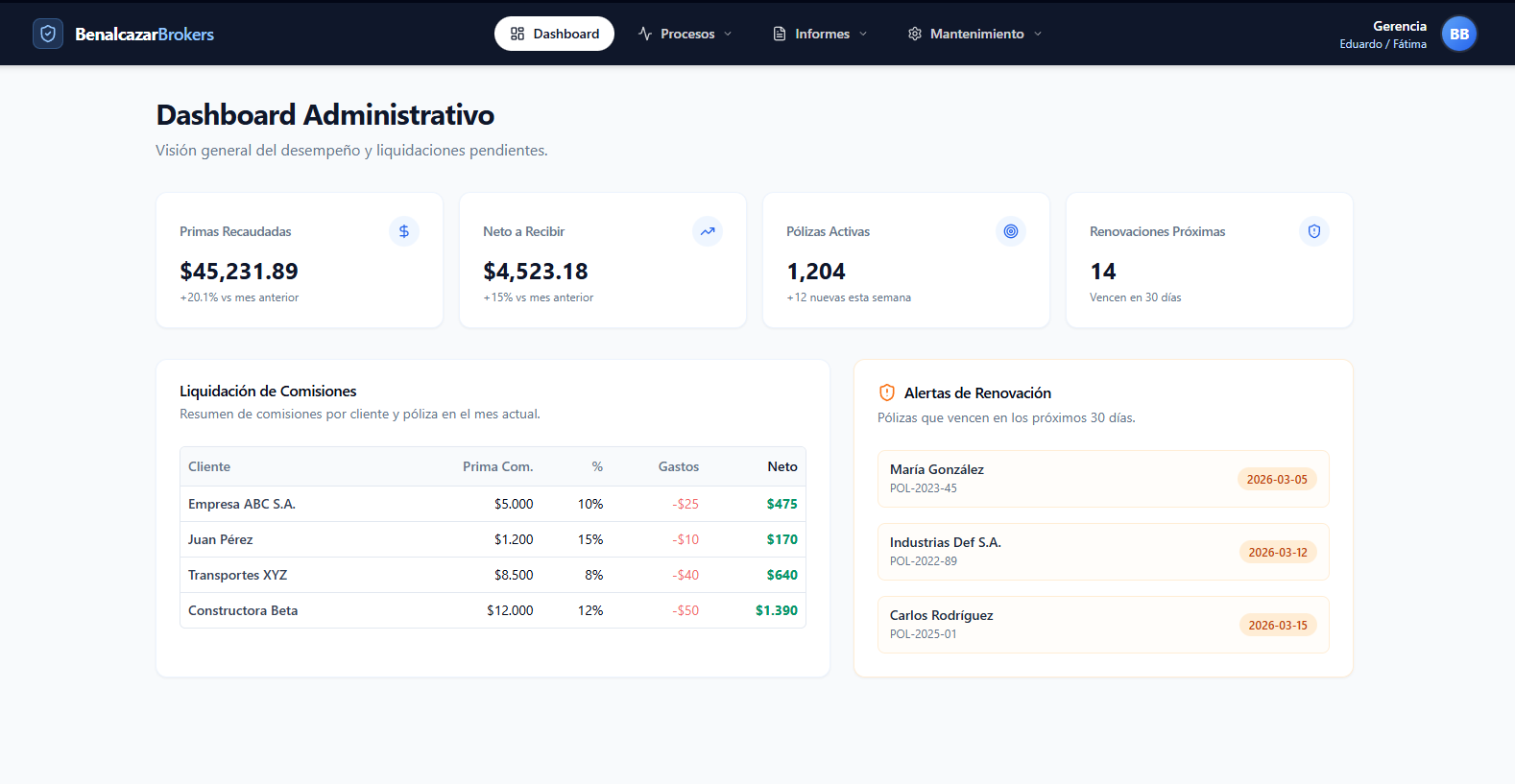Open Industrias Def S.A. renewal alert

(x=1102, y=552)
